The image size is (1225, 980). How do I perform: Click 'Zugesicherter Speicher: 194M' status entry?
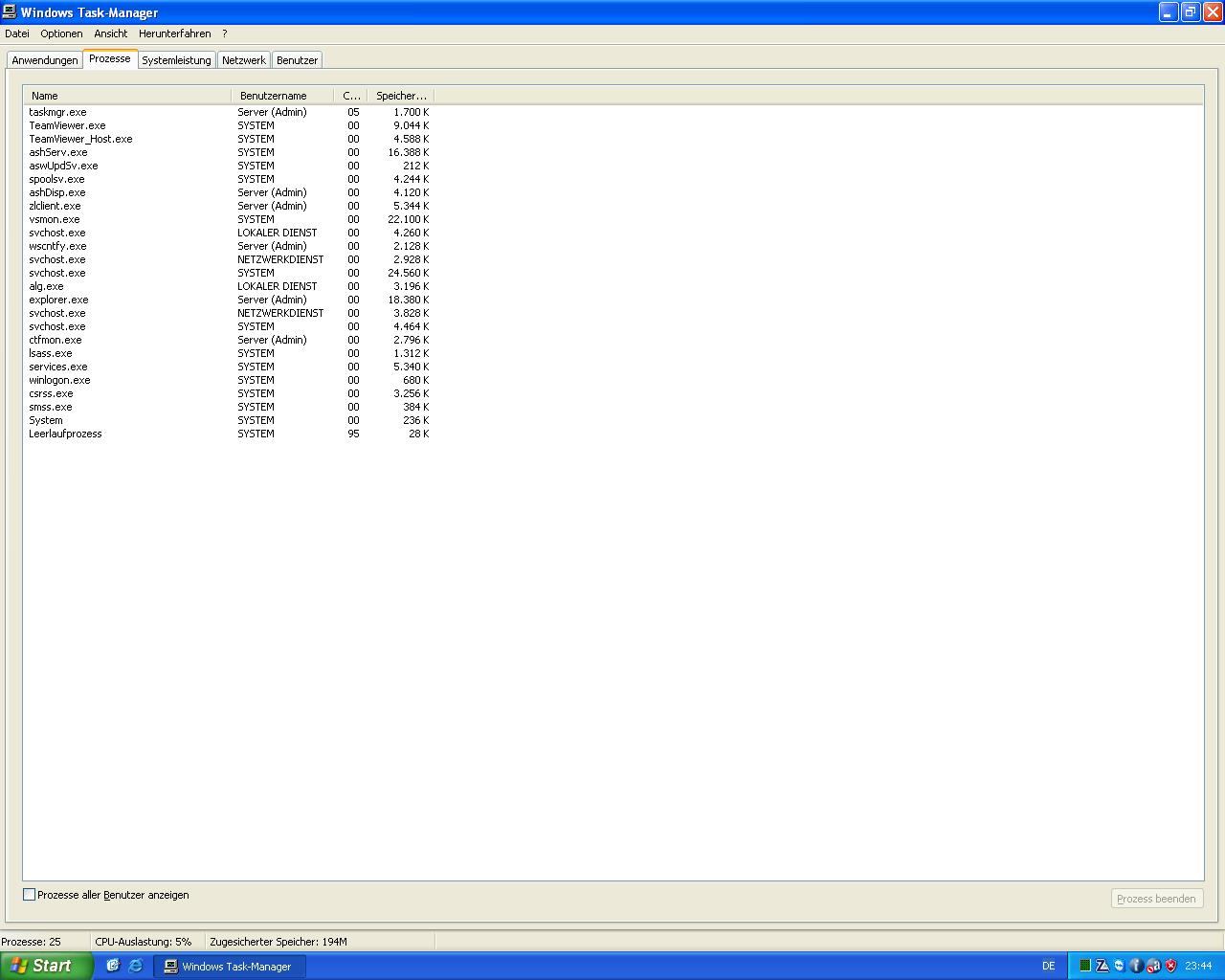tap(278, 942)
